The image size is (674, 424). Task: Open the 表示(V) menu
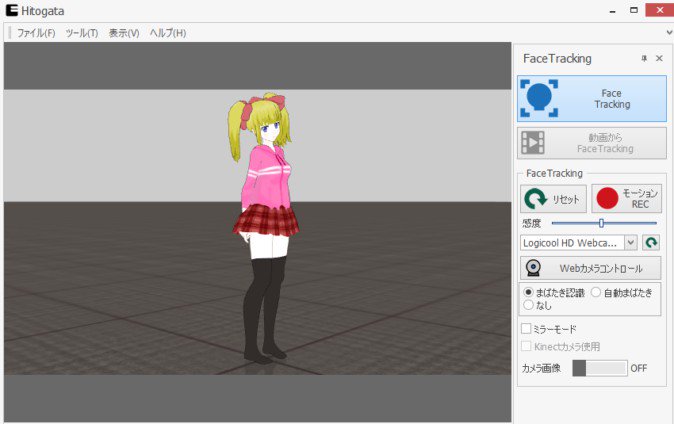click(124, 33)
